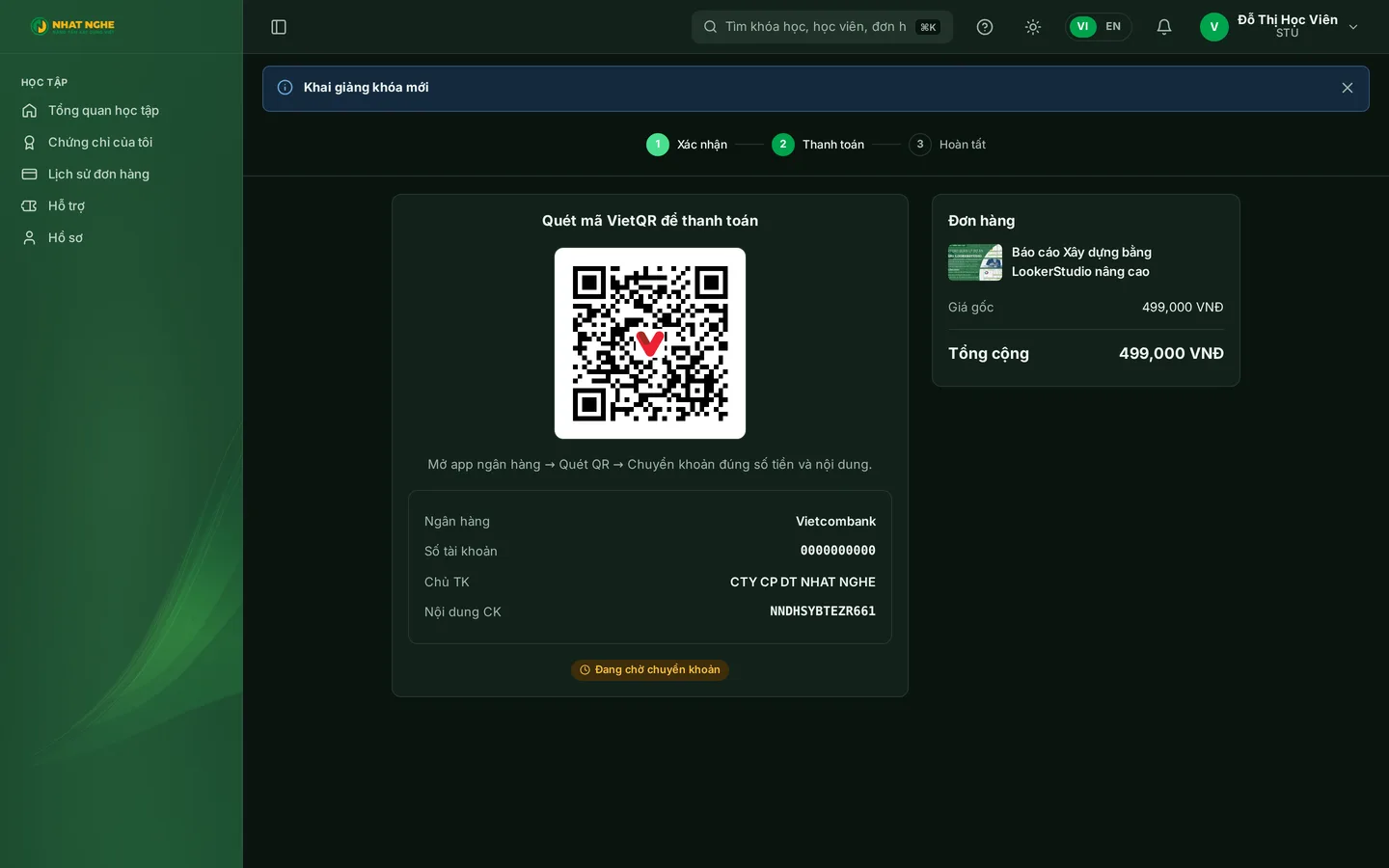Select transfer content NNDHSYBTEZR661

pyautogui.click(x=823, y=612)
